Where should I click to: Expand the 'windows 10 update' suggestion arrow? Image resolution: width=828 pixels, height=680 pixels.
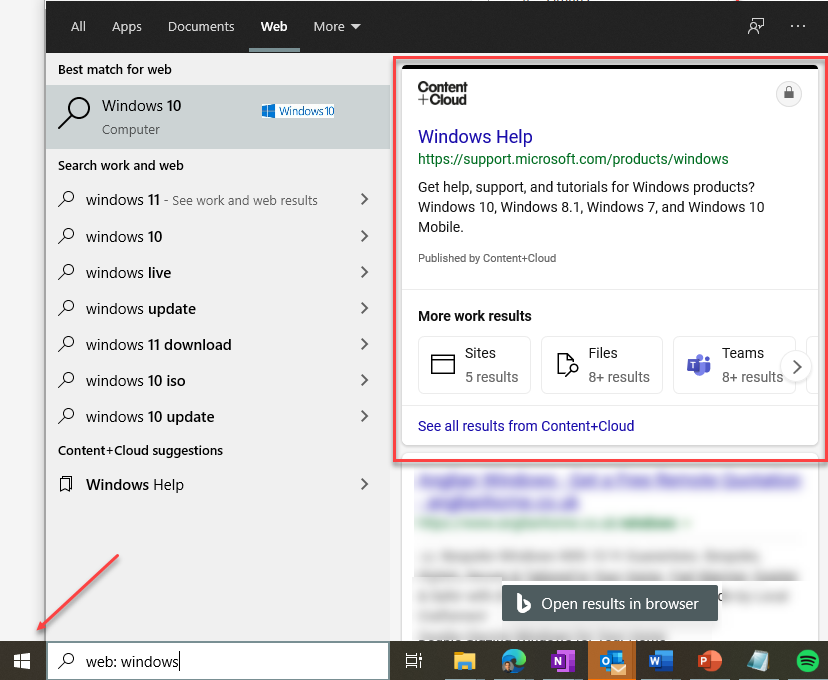coord(364,417)
